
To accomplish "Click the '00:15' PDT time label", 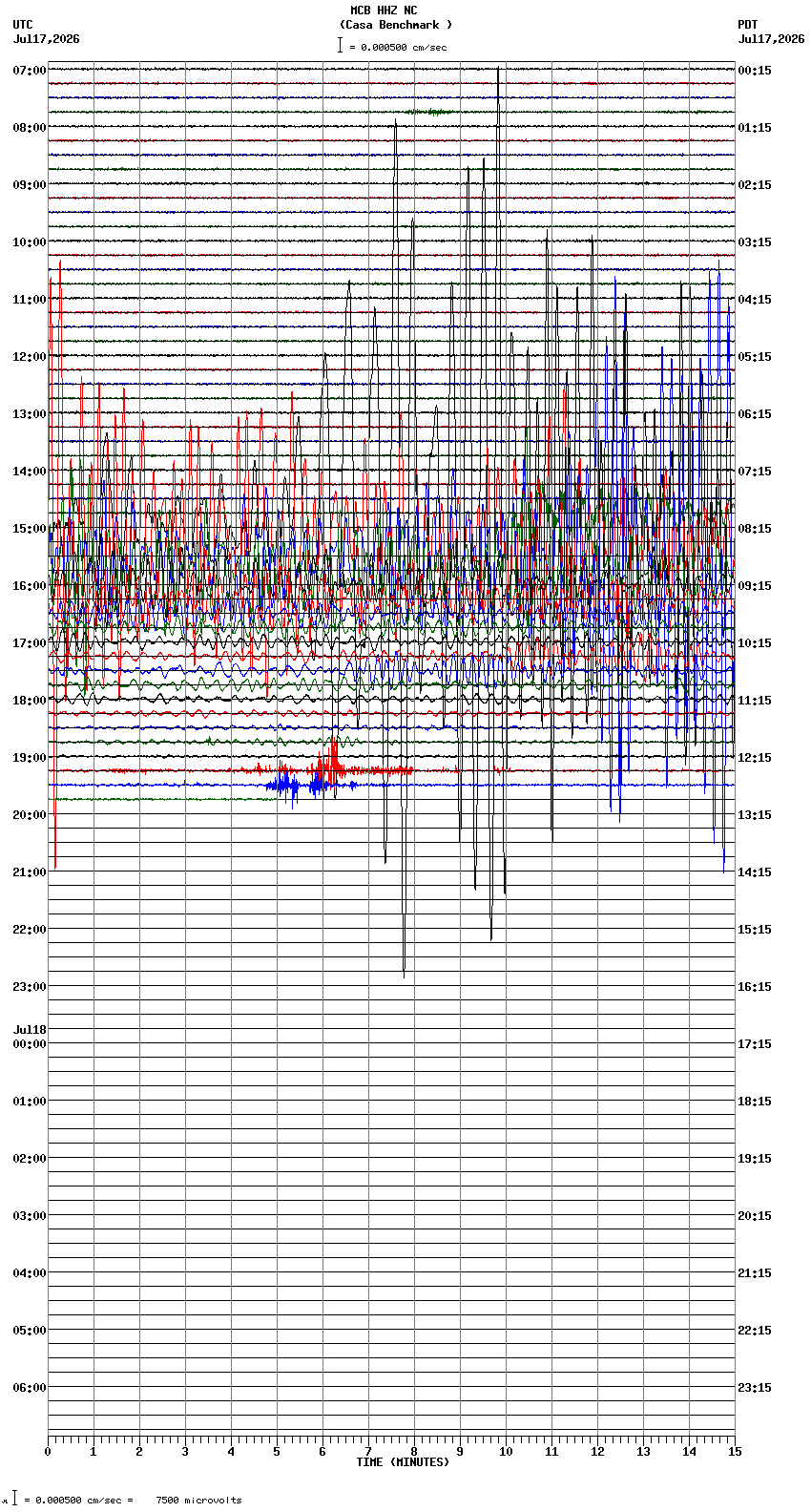I will [755, 71].
